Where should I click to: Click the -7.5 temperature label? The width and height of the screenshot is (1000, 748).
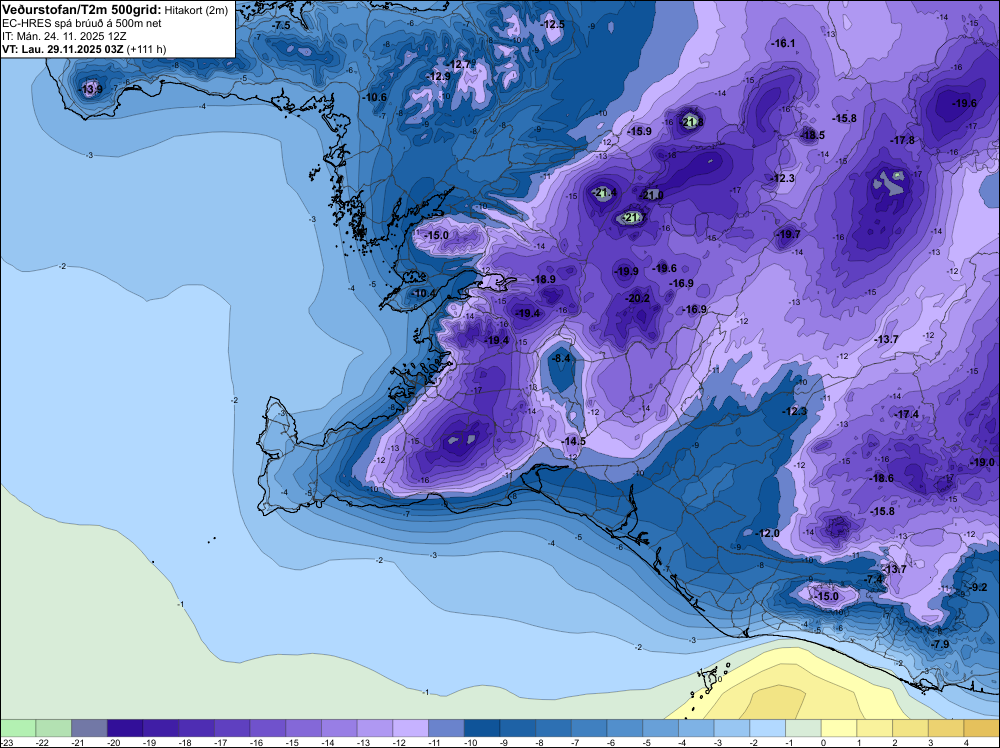click(x=280, y=25)
